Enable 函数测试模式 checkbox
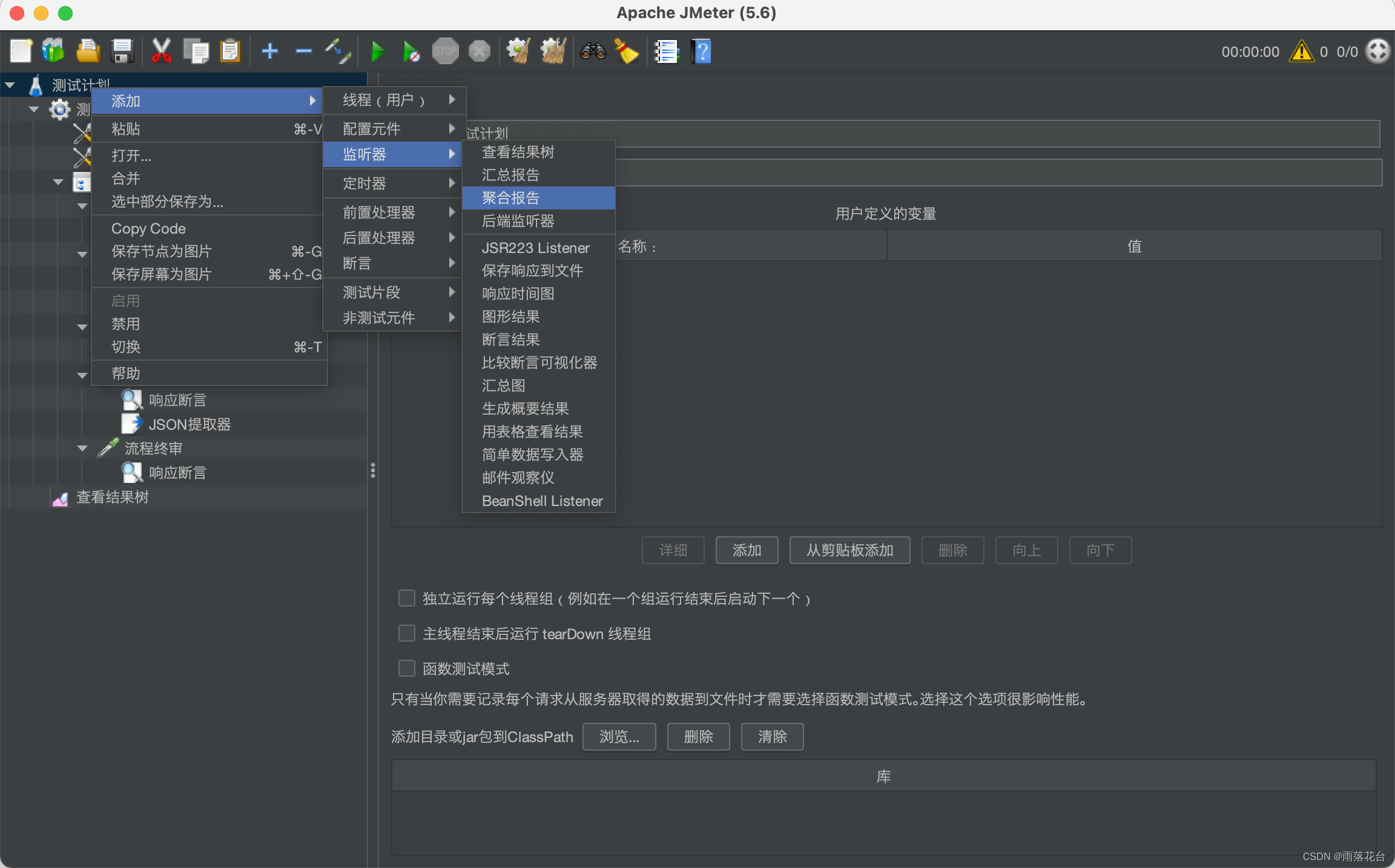1395x868 pixels. point(407,669)
